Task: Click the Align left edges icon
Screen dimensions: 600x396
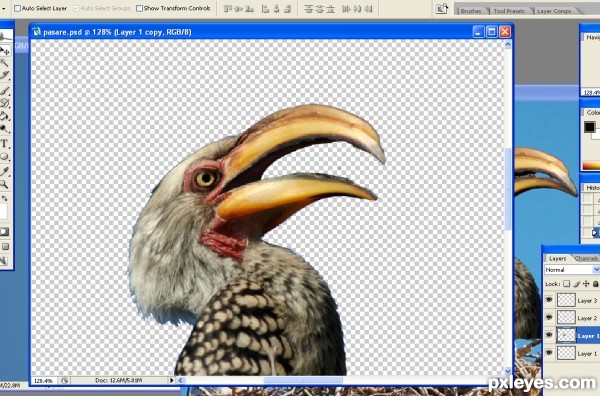Action: pyautogui.click(x=265, y=8)
